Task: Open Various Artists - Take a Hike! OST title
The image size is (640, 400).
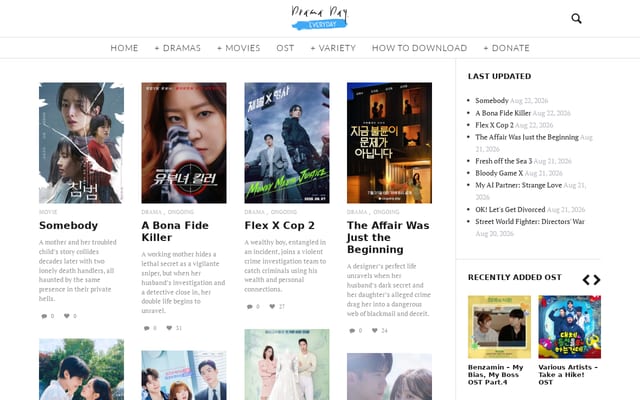Action: tap(568, 375)
